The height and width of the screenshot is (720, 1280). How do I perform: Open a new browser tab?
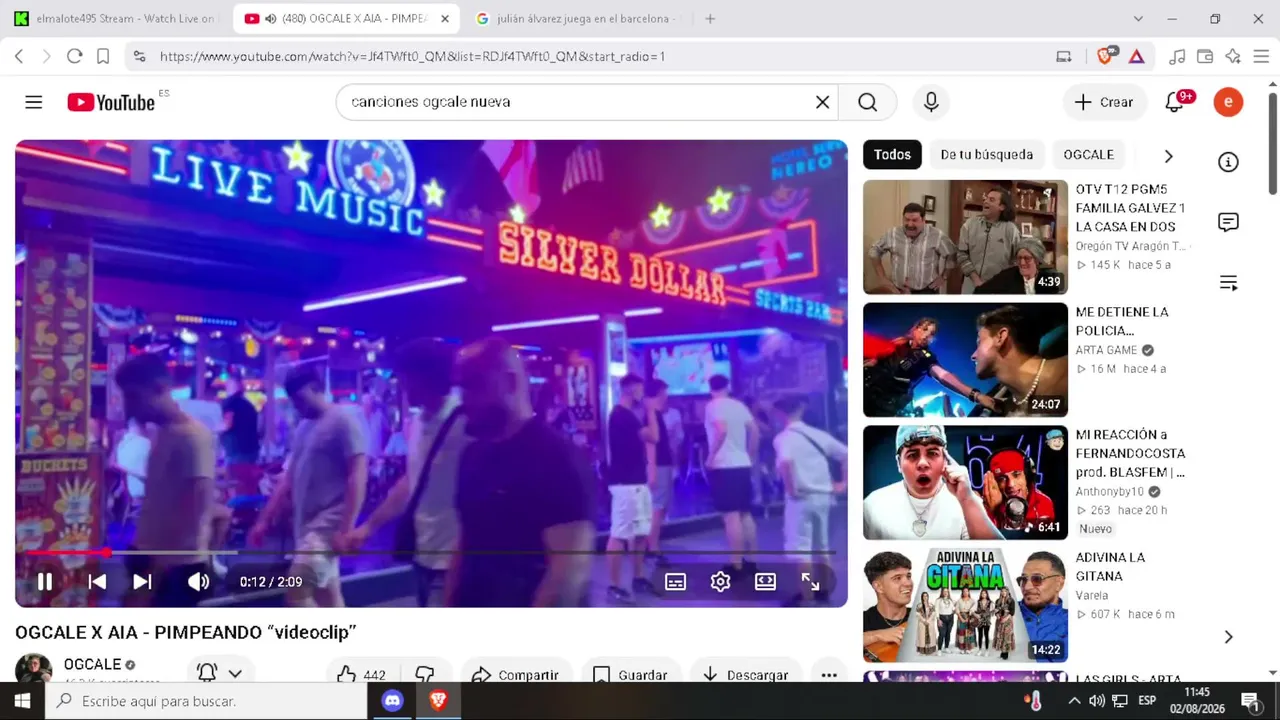pyautogui.click(x=710, y=19)
